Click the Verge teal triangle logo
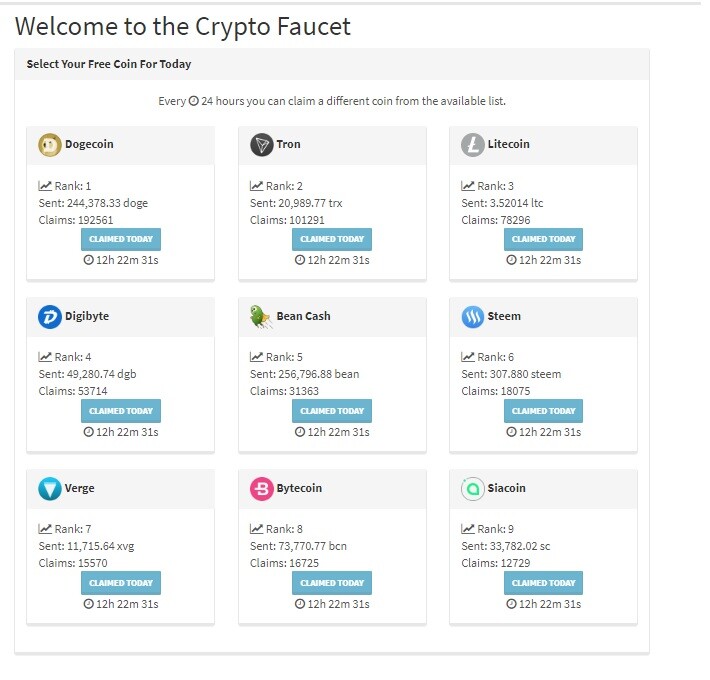 click(50, 489)
